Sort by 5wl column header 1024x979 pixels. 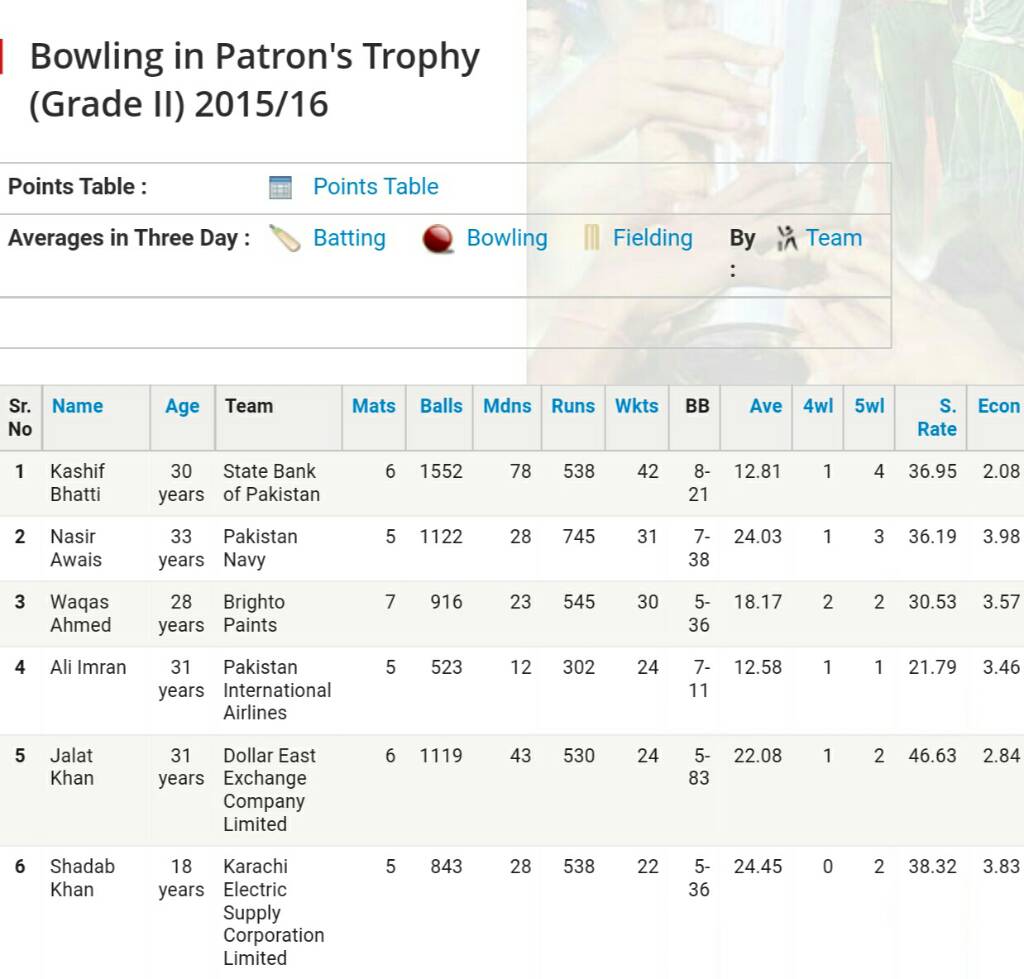tap(869, 406)
